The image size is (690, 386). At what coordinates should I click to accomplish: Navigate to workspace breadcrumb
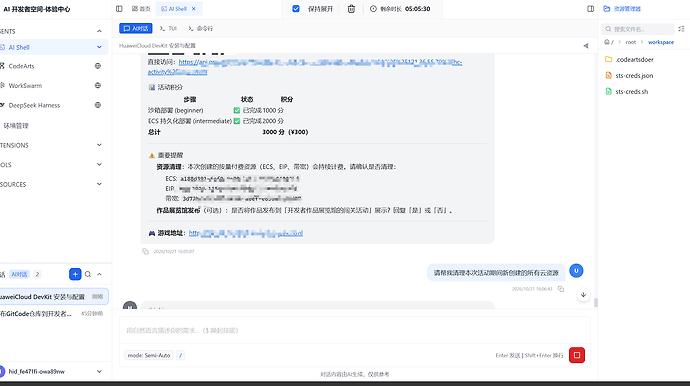[x=661, y=42]
